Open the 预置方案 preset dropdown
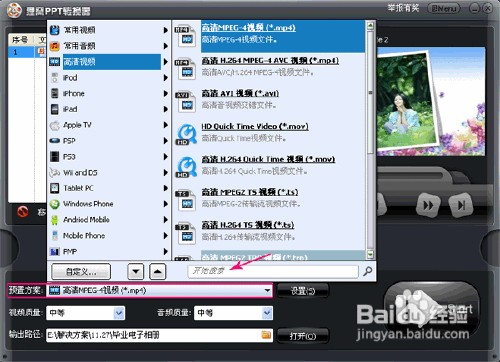The image size is (500, 362). [159, 291]
